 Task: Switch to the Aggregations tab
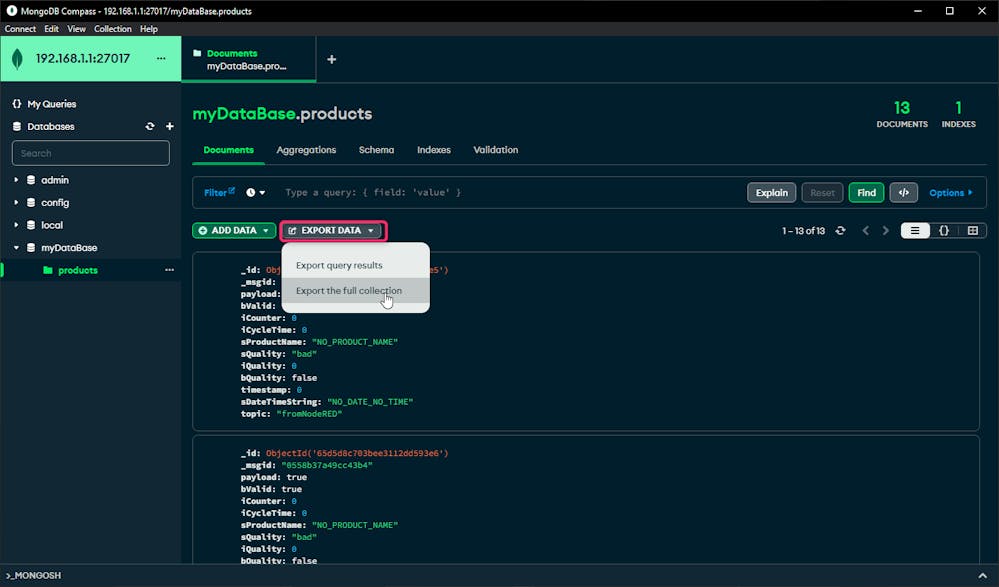(x=306, y=150)
